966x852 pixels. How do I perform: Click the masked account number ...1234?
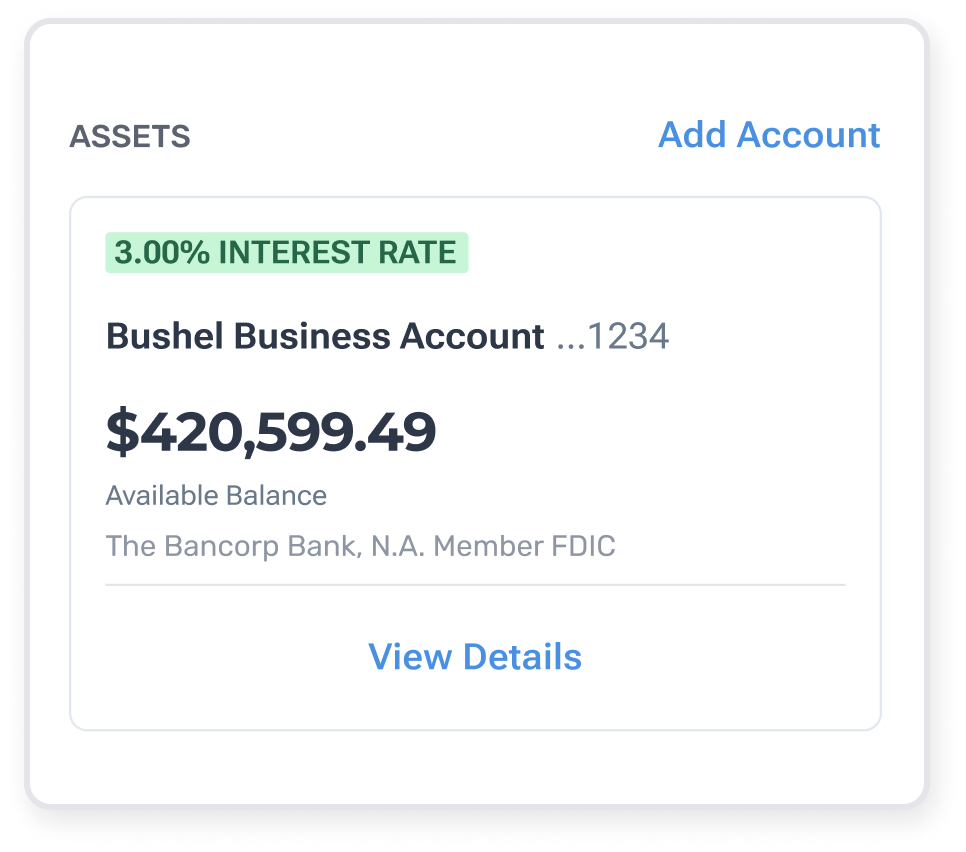[613, 337]
